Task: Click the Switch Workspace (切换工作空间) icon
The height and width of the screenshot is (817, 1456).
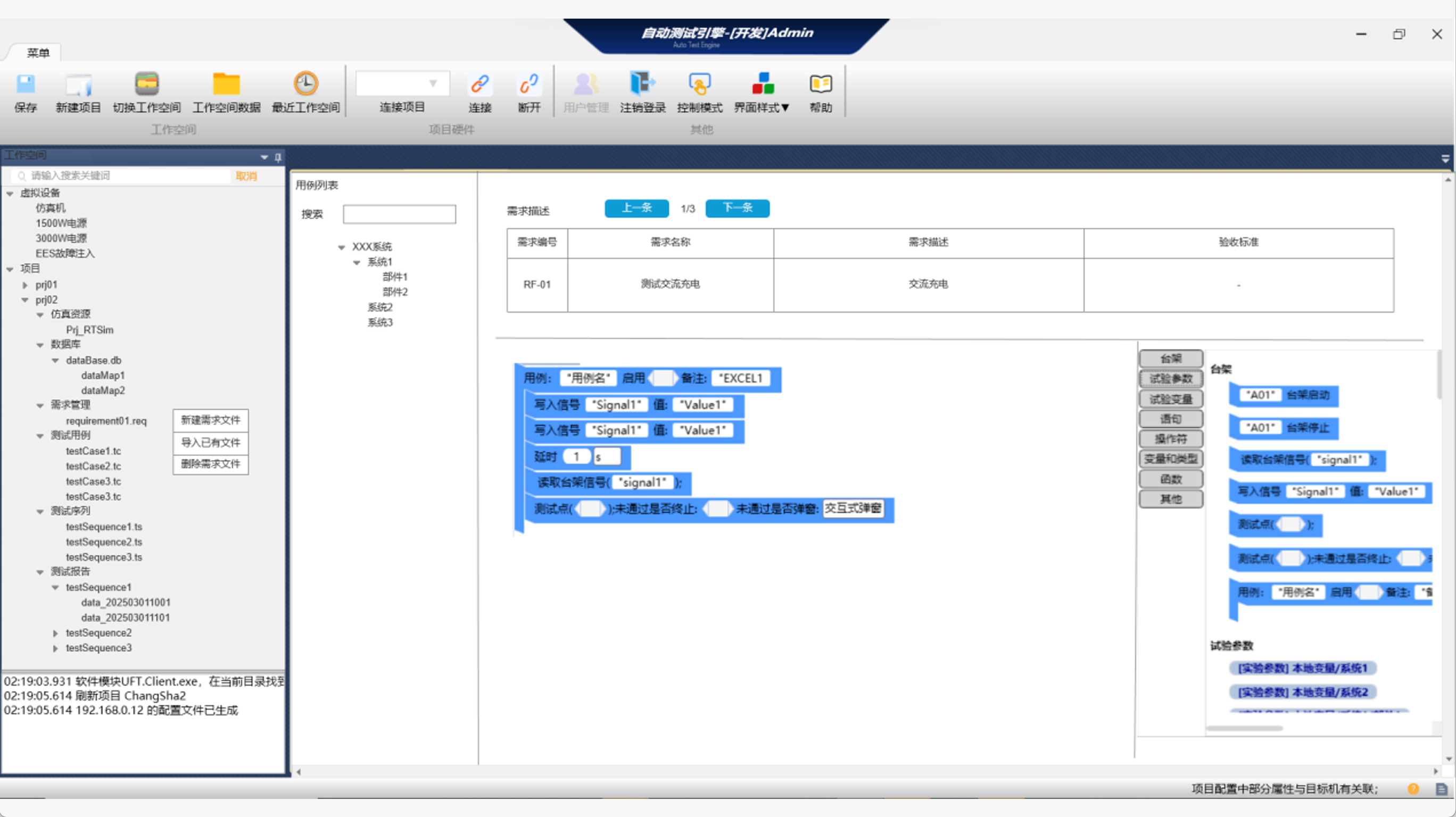Action: point(146,85)
